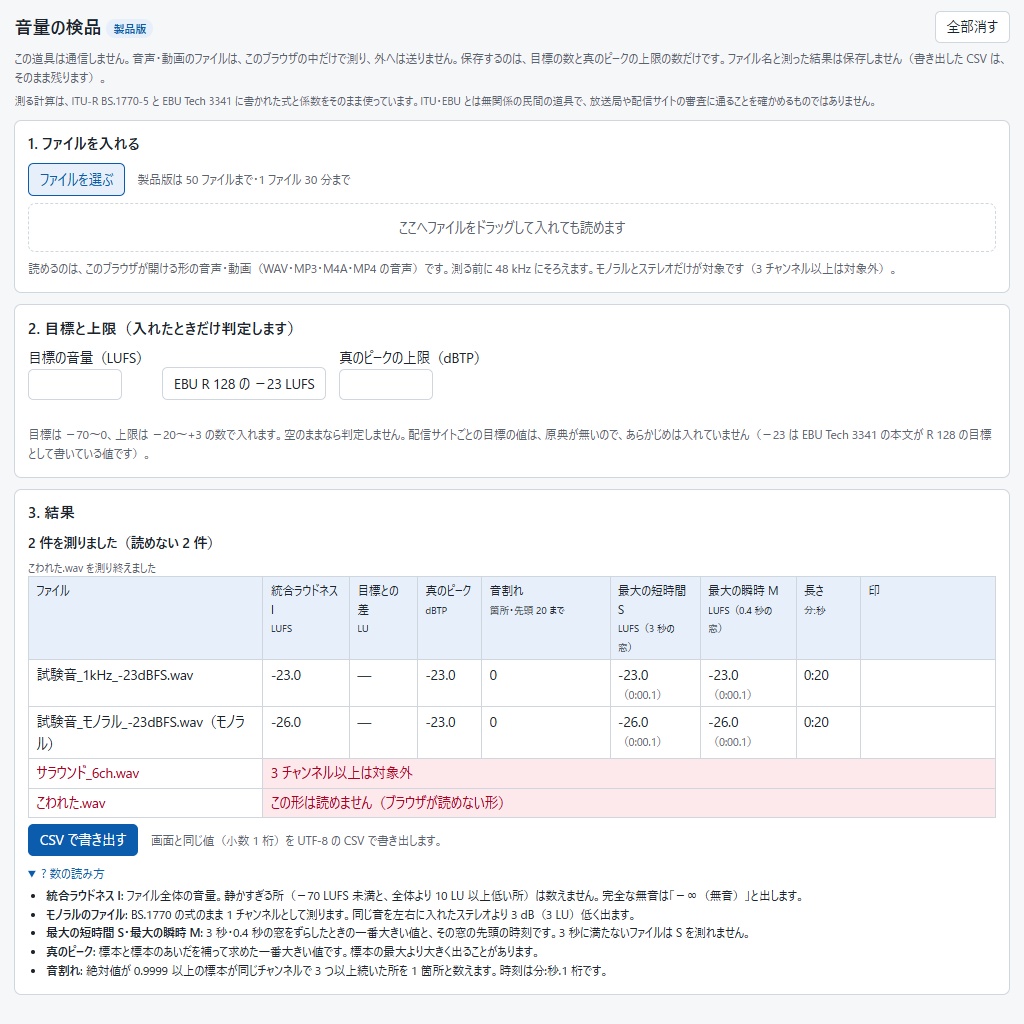The image size is (1024, 1024).
Task: Focus the 目標の音量 (LUFS) input field
Action: [74, 384]
